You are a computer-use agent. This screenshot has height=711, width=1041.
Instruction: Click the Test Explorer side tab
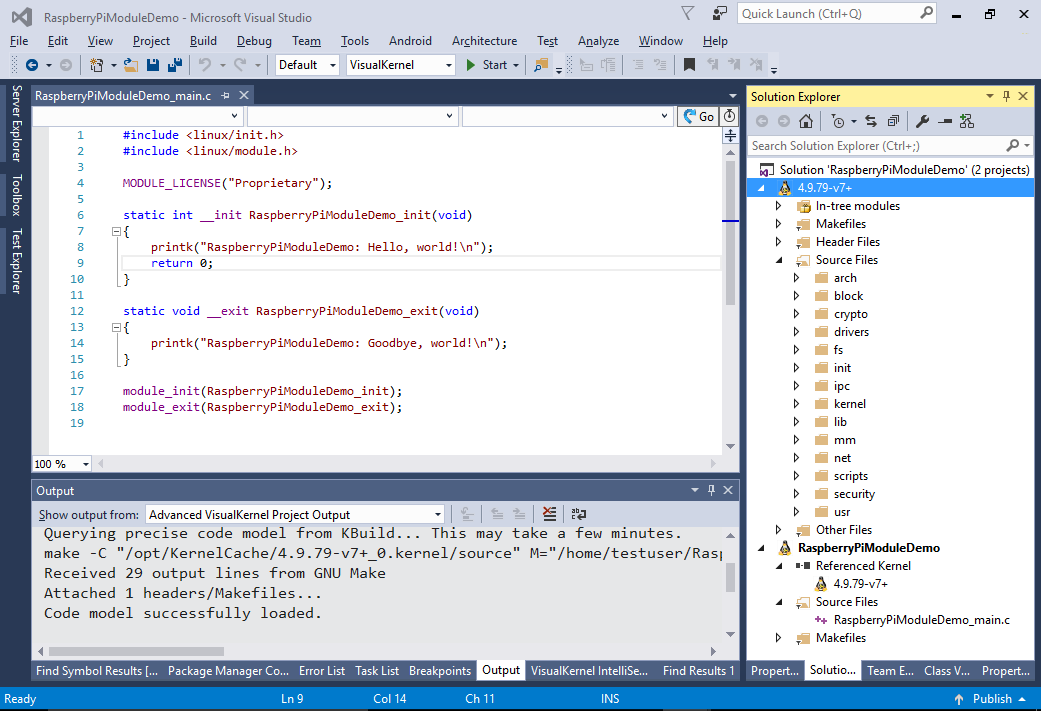click(17, 261)
